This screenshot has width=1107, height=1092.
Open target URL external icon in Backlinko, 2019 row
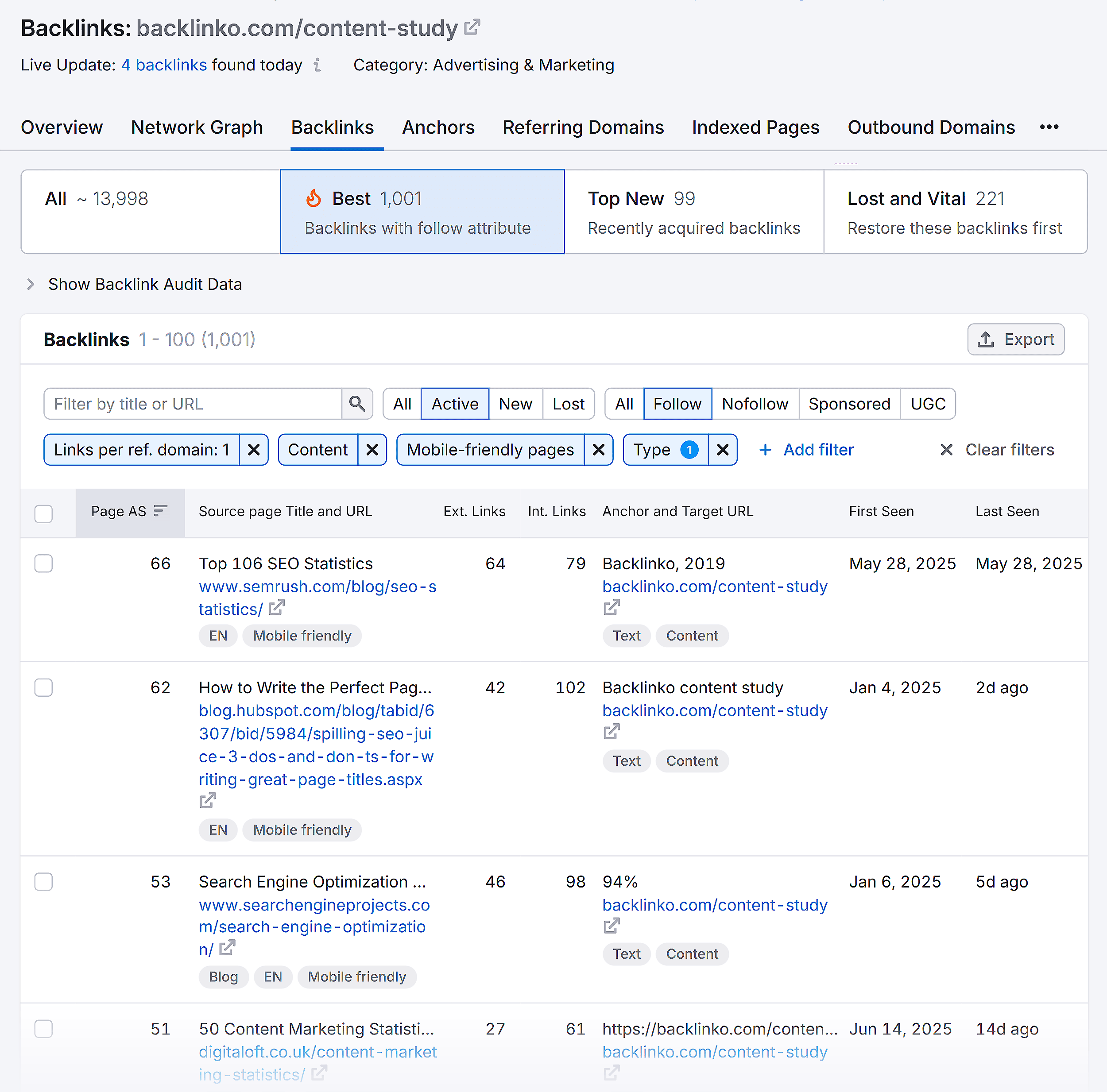pyautogui.click(x=612, y=607)
